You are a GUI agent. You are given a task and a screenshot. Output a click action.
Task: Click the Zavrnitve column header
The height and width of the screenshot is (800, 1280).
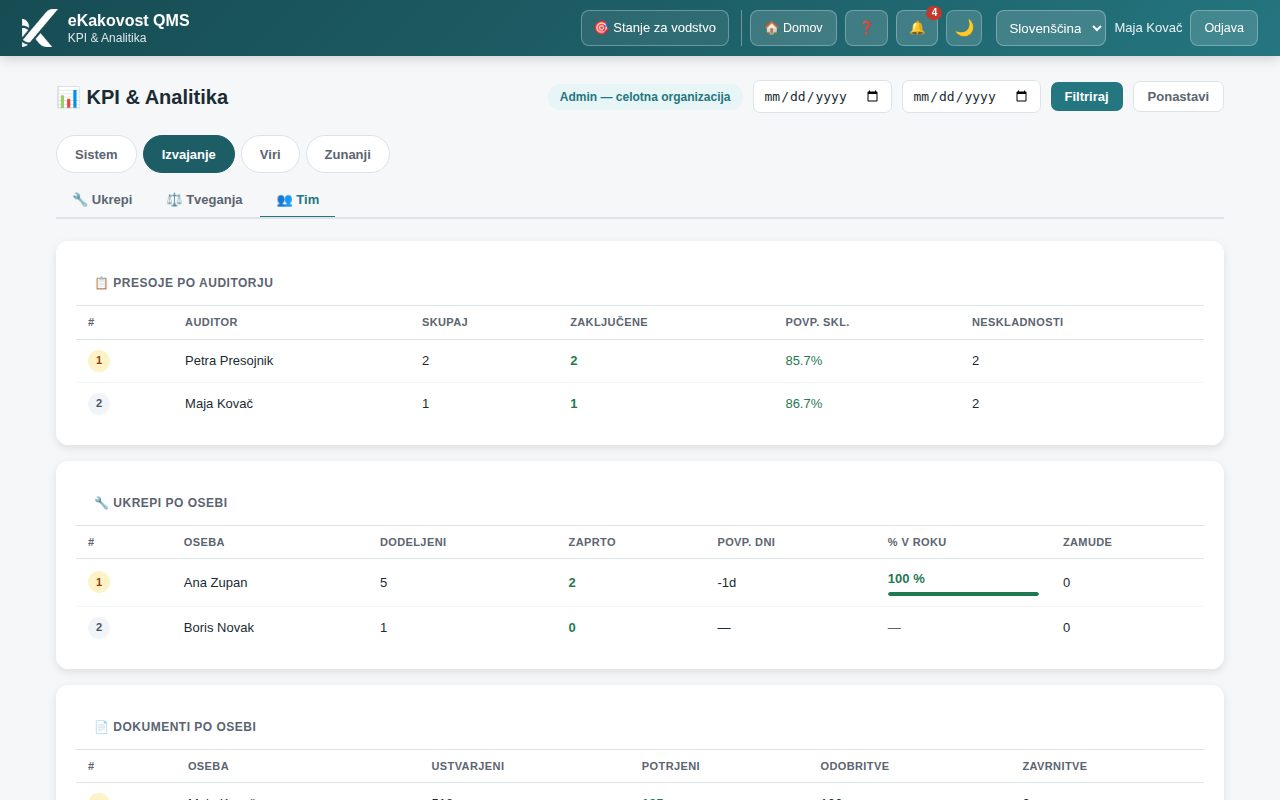[x=1054, y=766]
